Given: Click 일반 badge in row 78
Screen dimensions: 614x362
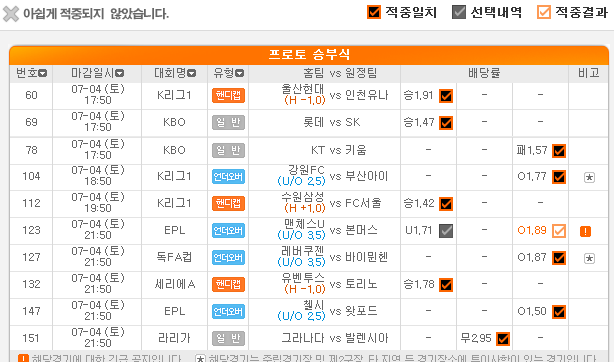Looking at the screenshot, I should tap(228, 150).
